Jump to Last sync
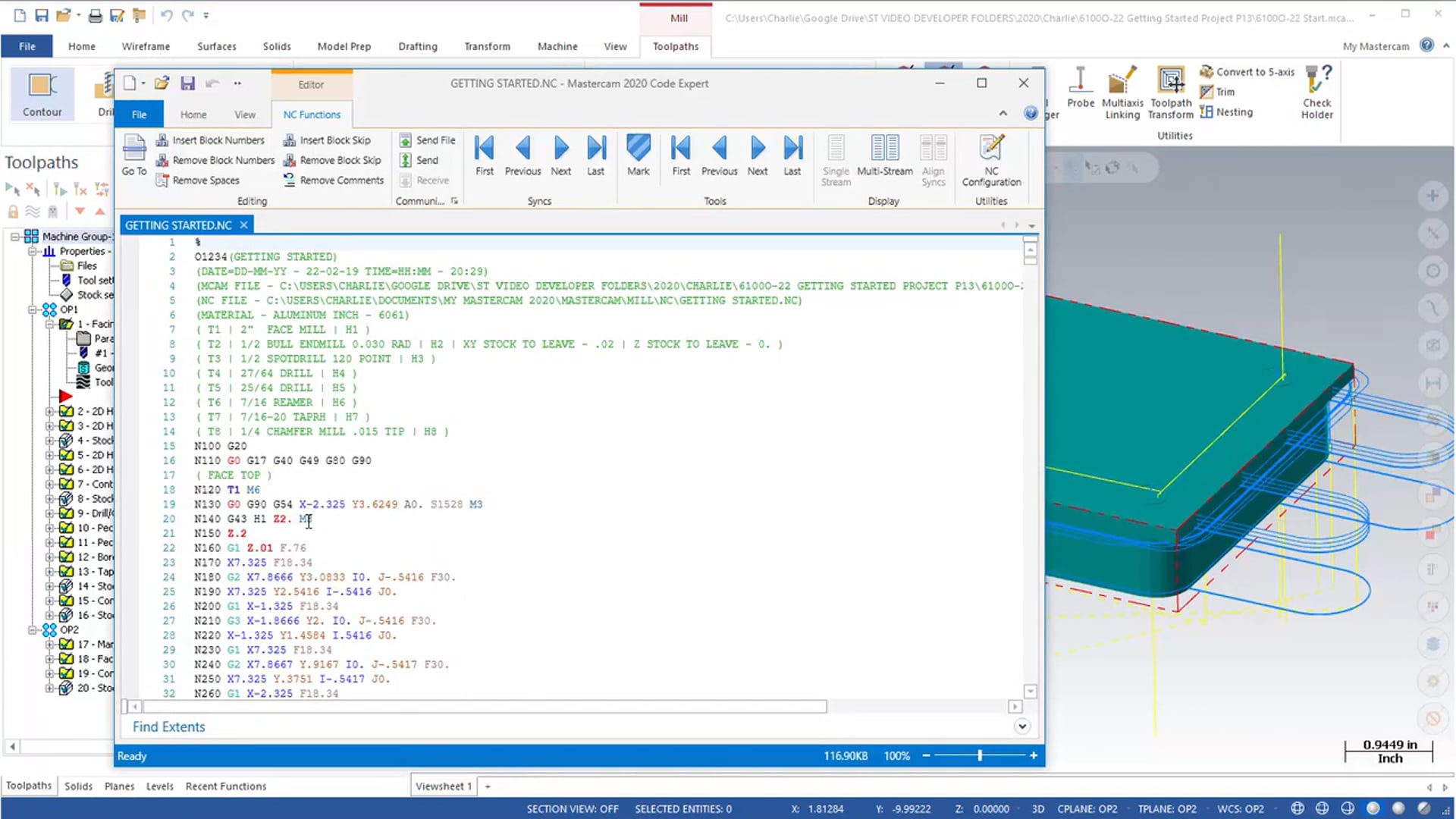 pyautogui.click(x=596, y=155)
